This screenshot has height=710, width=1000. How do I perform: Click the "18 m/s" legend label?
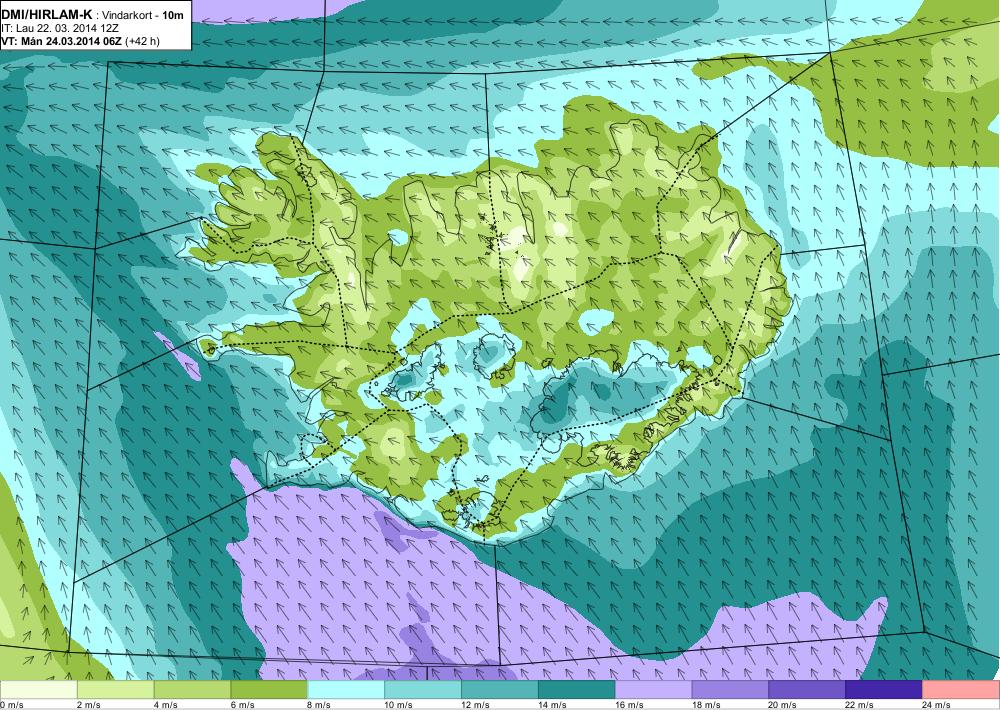[x=706, y=705]
